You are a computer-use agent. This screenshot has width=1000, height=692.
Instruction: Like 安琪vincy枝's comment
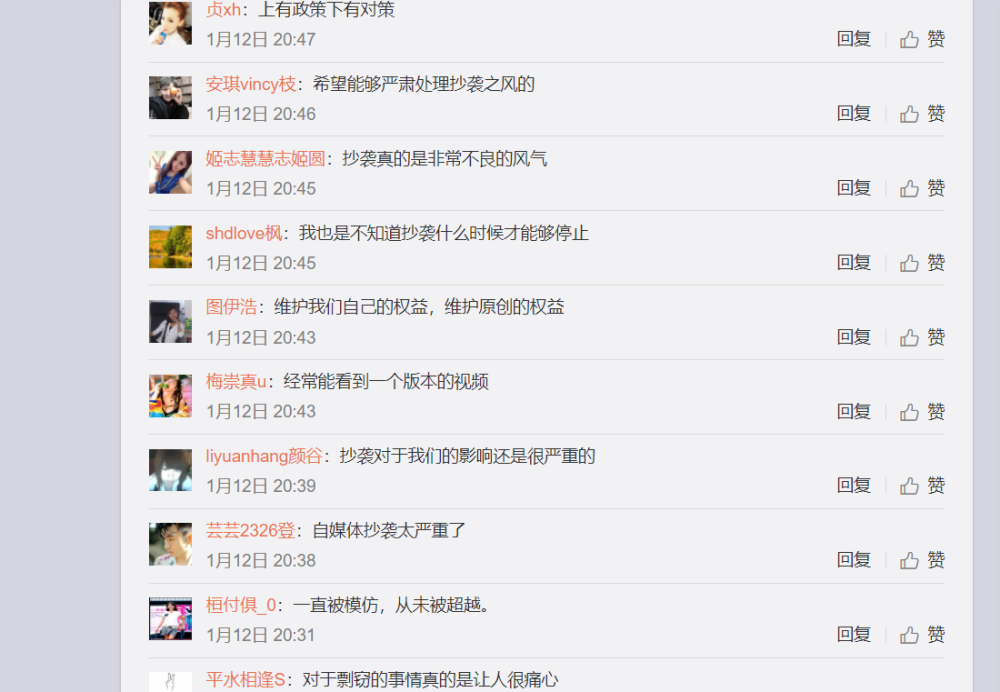922,114
